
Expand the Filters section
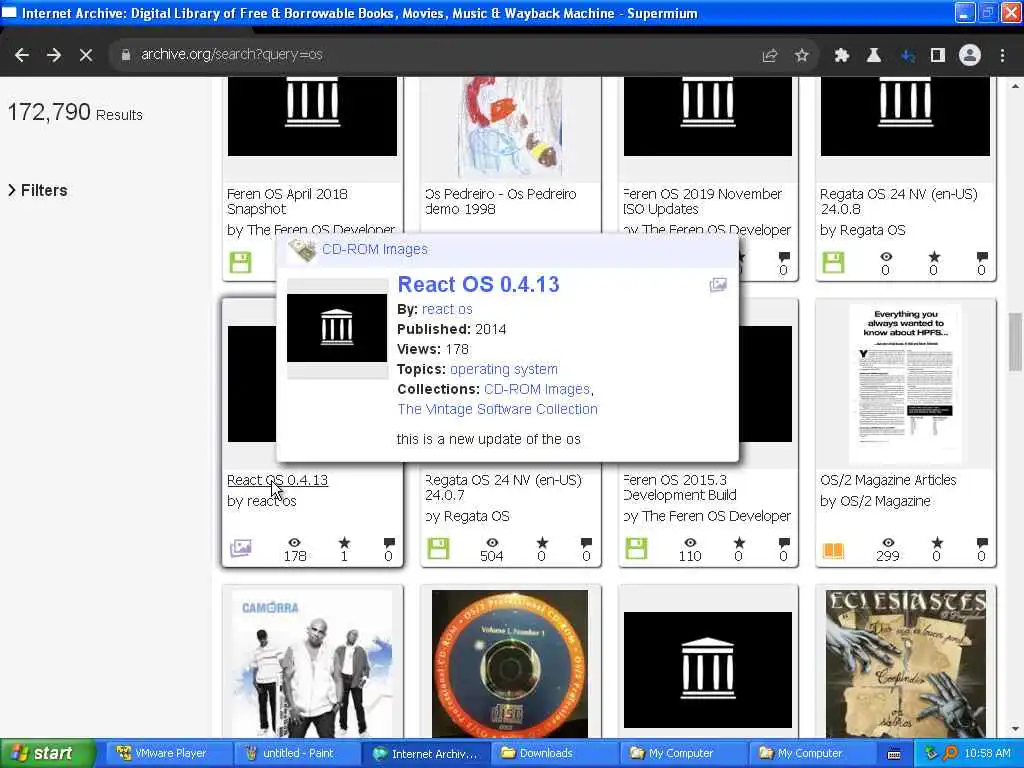(38, 190)
